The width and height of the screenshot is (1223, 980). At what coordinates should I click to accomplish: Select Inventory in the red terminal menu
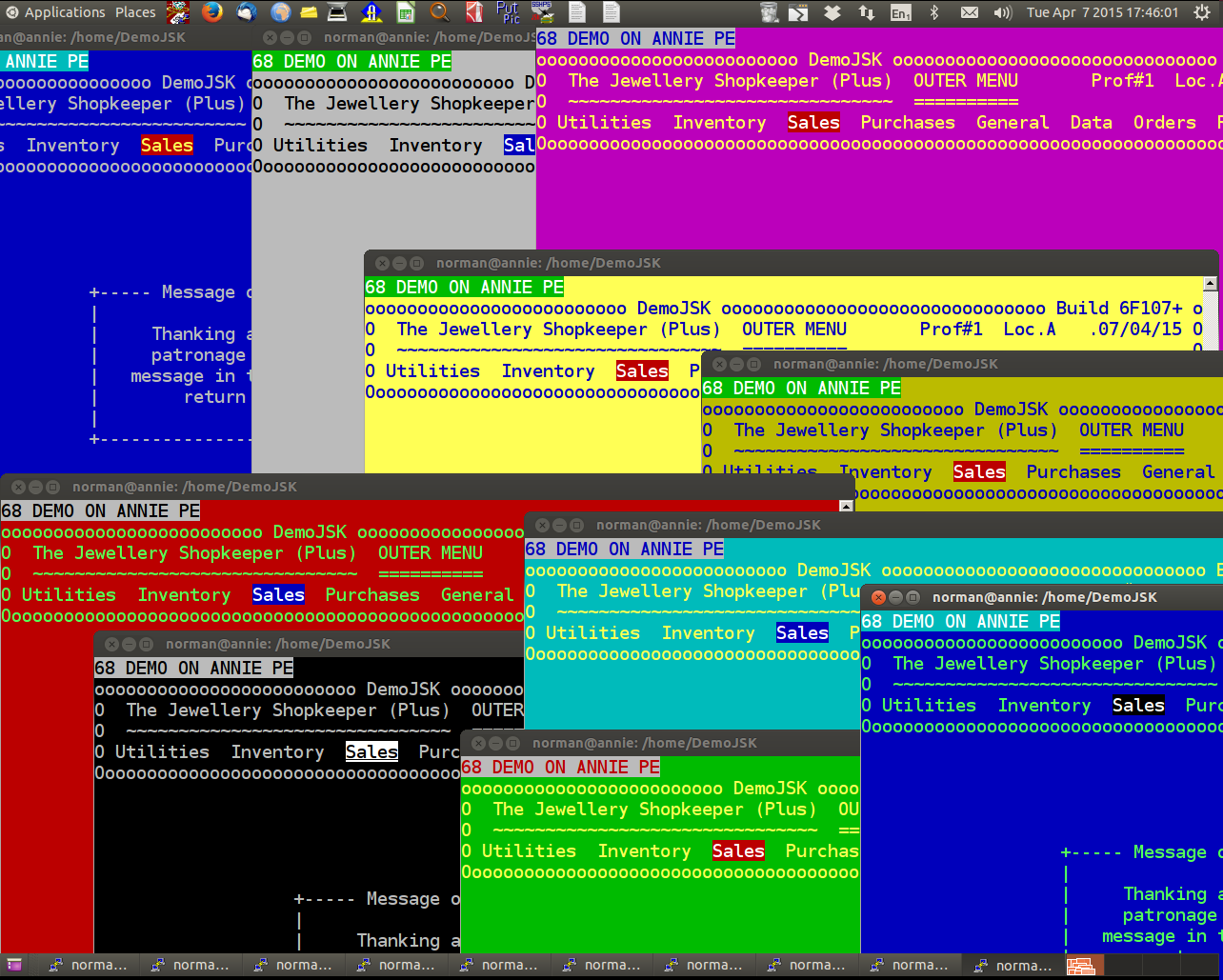pyautogui.click(x=184, y=594)
